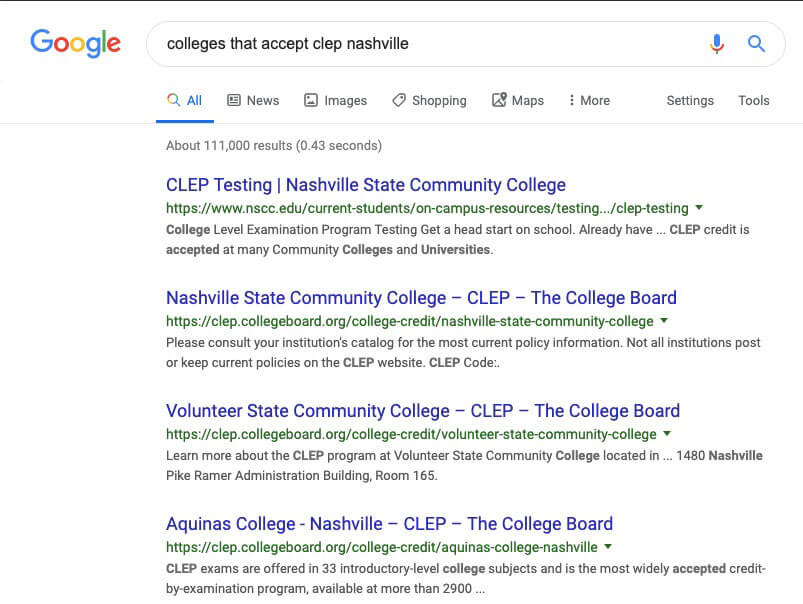Expand the More menu with three dots

[x=589, y=100]
